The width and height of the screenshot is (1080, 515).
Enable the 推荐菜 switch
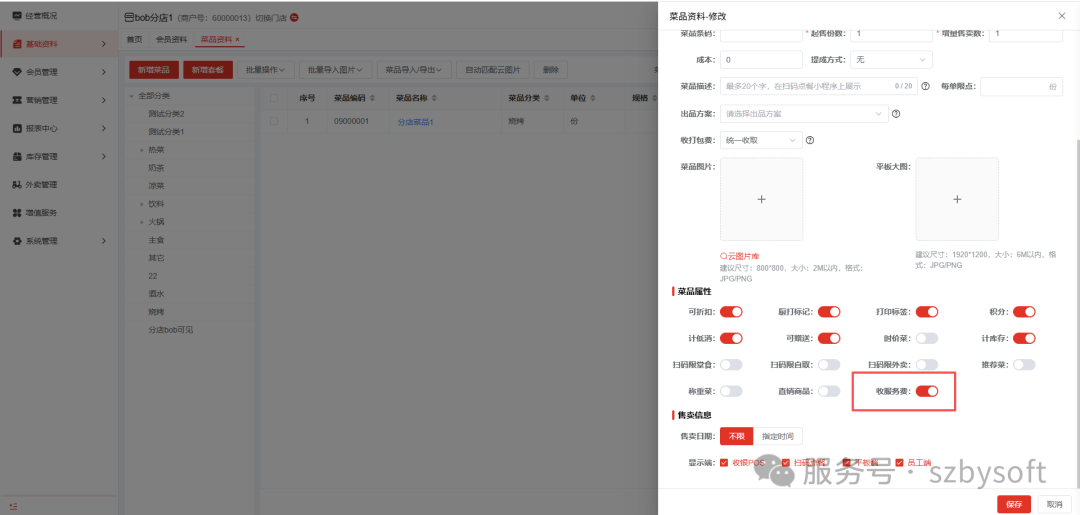[x=1024, y=364]
